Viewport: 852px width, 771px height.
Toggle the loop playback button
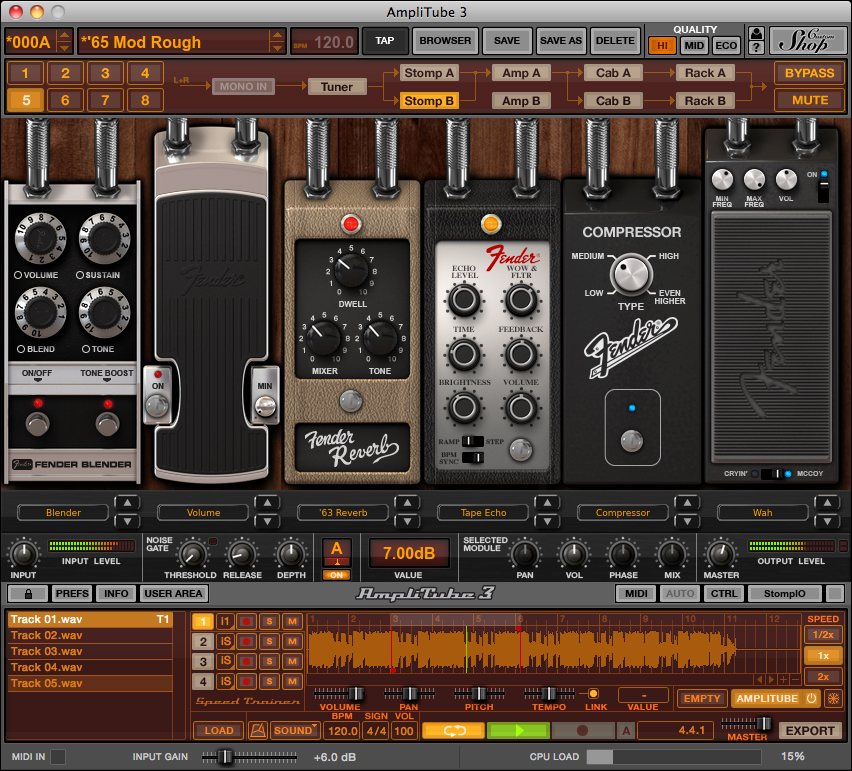pos(453,731)
